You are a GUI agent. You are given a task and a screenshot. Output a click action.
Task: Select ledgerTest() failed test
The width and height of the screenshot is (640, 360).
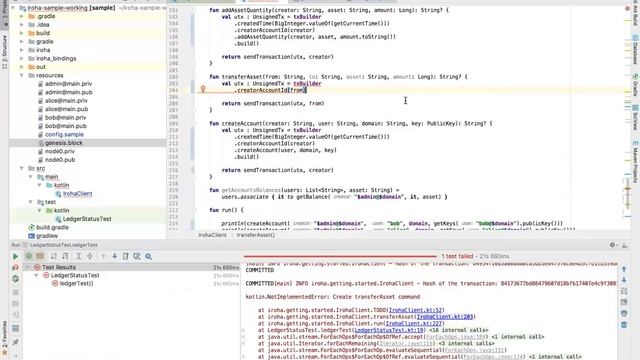click(x=76, y=283)
